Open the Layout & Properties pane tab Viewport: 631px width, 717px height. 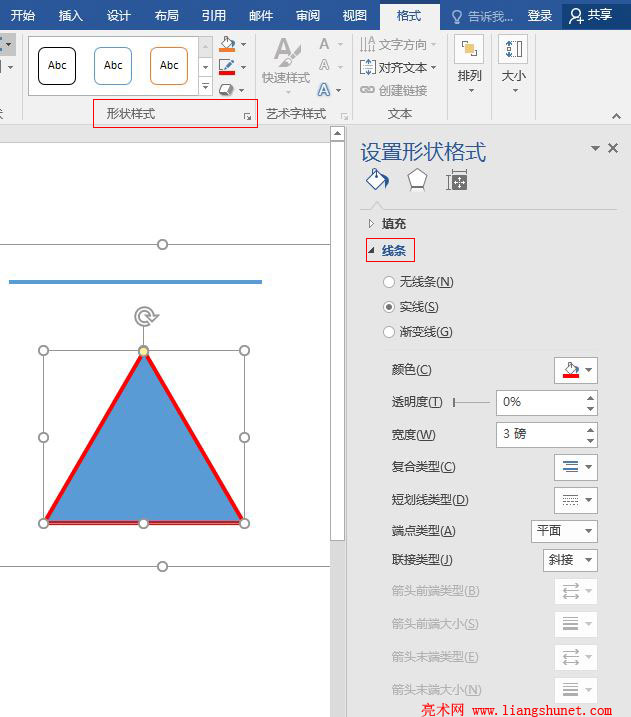coord(457,180)
